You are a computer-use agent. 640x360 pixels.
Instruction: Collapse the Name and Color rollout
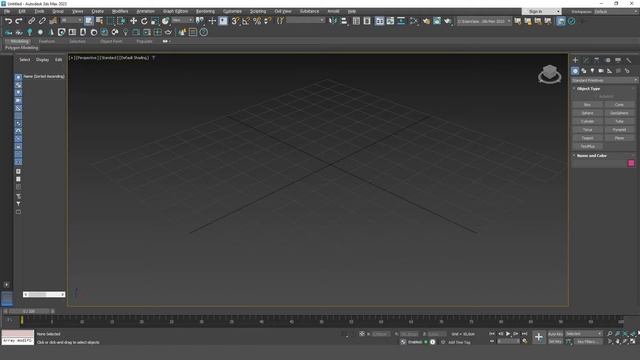pos(591,156)
